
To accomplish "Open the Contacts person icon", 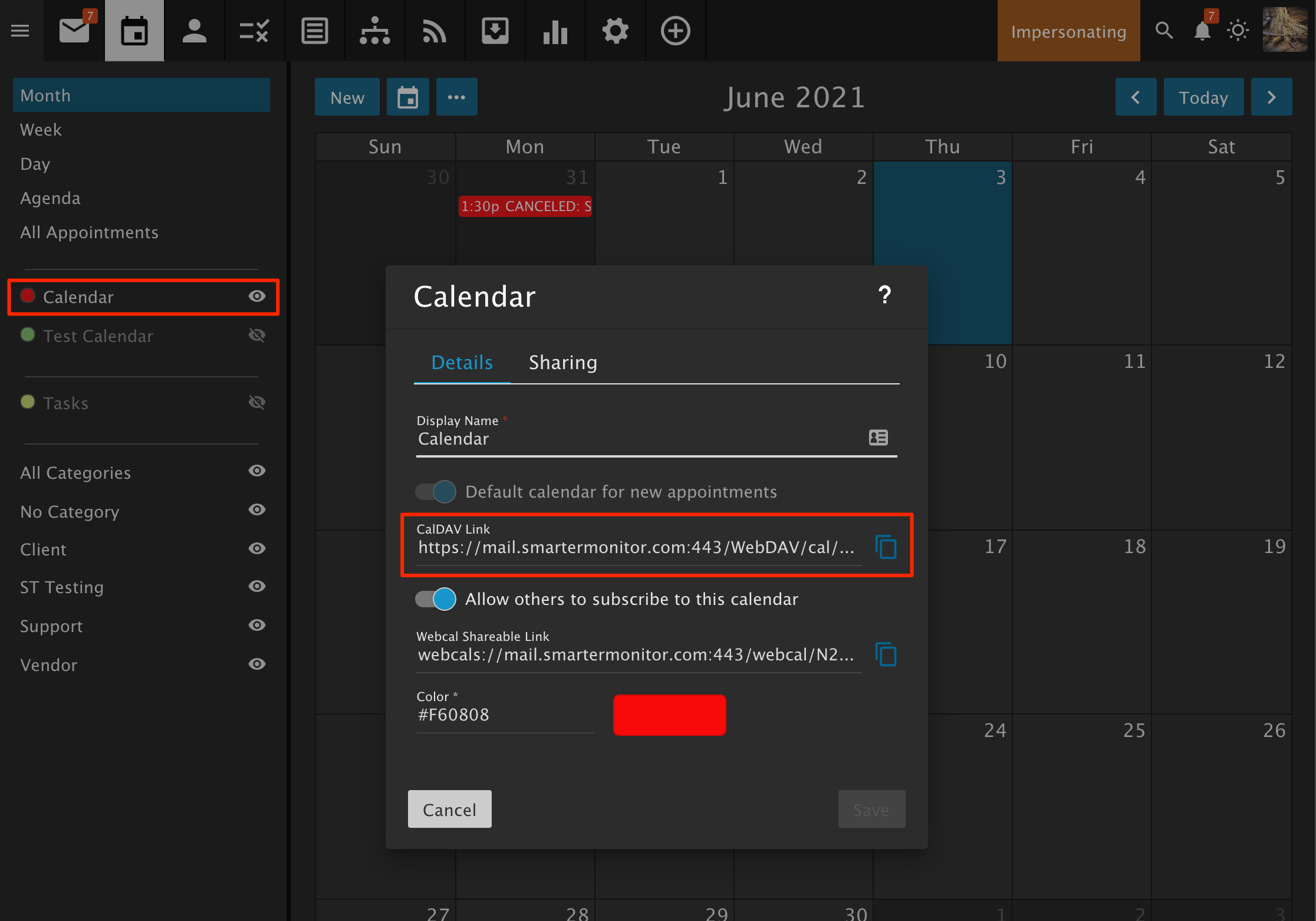I will [194, 31].
